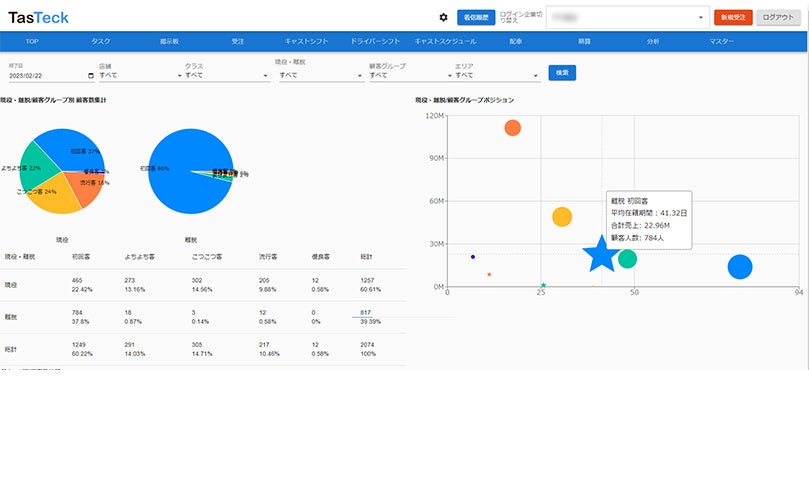Expand the クラス dropdown
This screenshot has width=809, height=504.
[227, 75]
